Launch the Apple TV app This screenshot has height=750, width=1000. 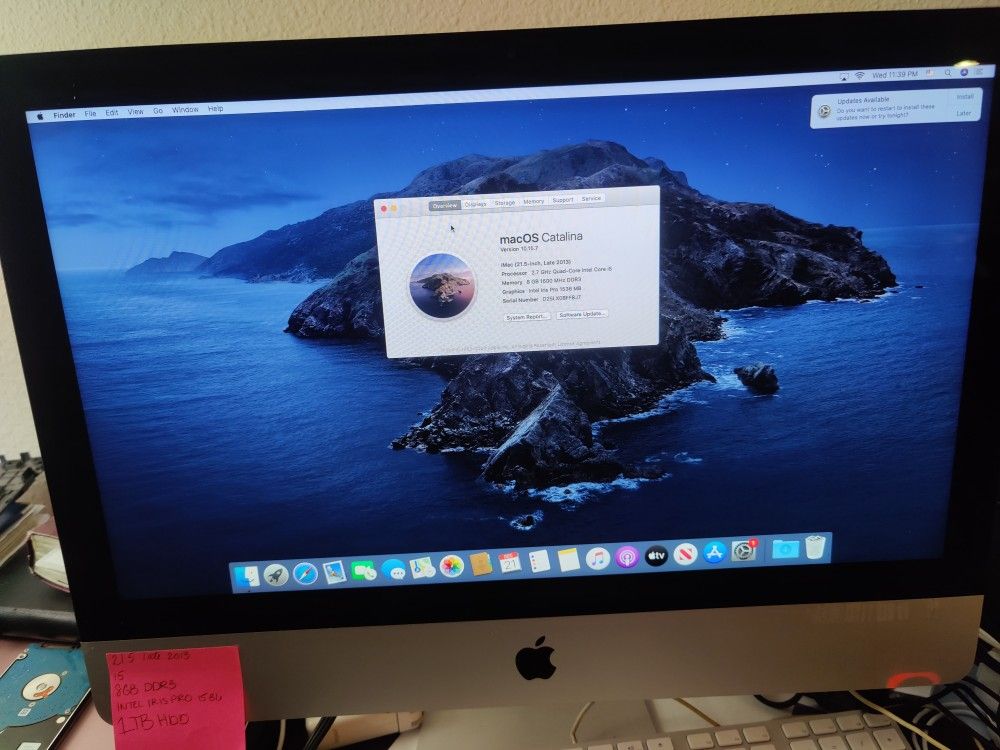tap(656, 556)
